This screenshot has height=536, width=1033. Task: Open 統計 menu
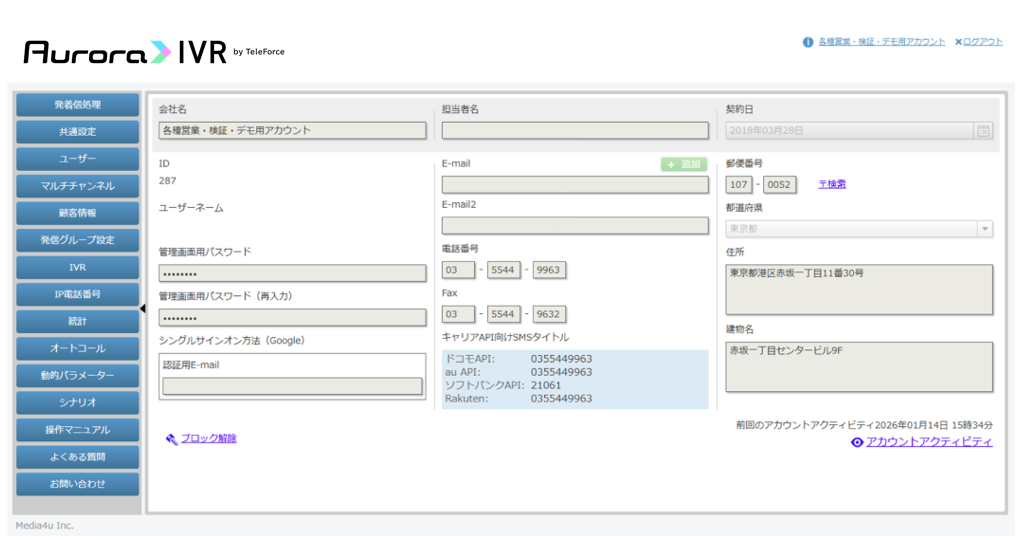(78, 321)
